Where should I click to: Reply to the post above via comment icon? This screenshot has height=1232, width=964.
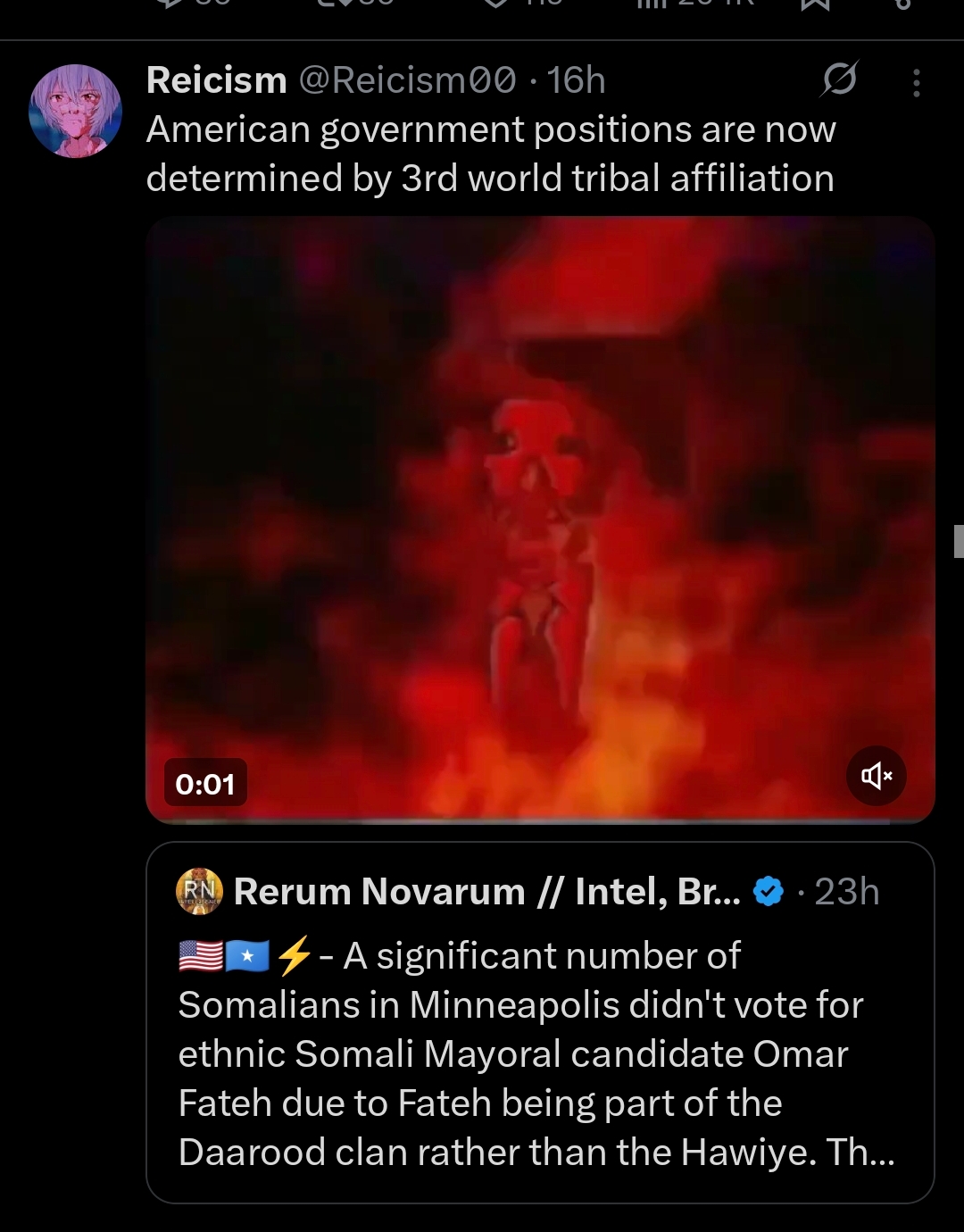point(171,4)
